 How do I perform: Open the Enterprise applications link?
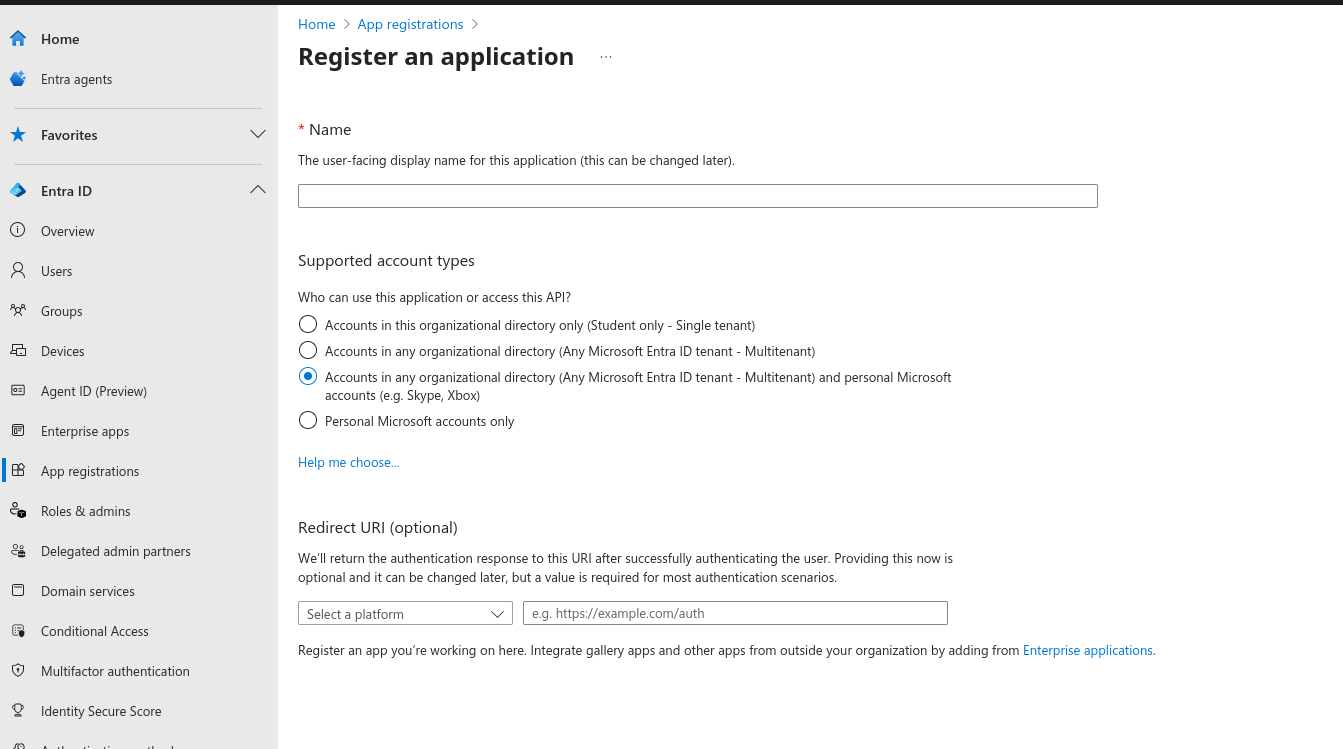(1087, 651)
